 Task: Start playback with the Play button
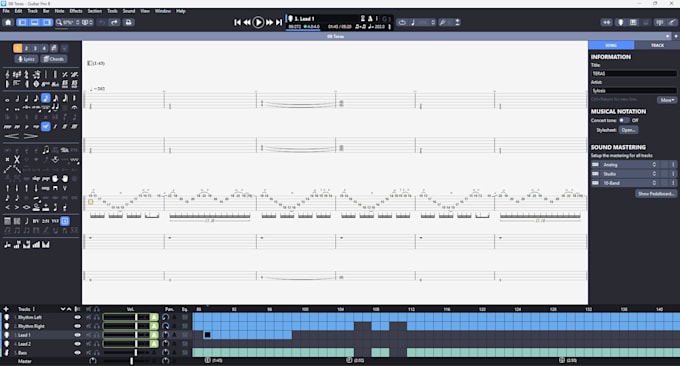point(258,22)
